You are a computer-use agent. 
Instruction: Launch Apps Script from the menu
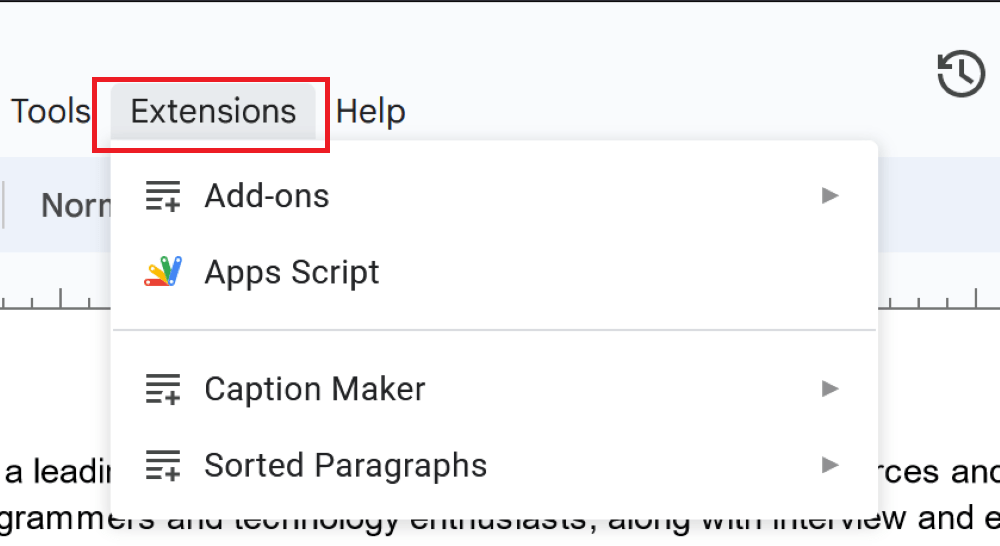(291, 272)
